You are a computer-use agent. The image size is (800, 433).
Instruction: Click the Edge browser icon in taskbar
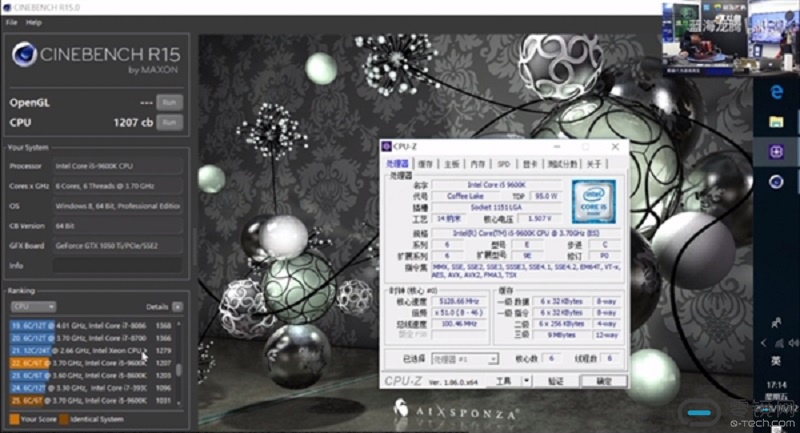pyautogui.click(x=776, y=91)
